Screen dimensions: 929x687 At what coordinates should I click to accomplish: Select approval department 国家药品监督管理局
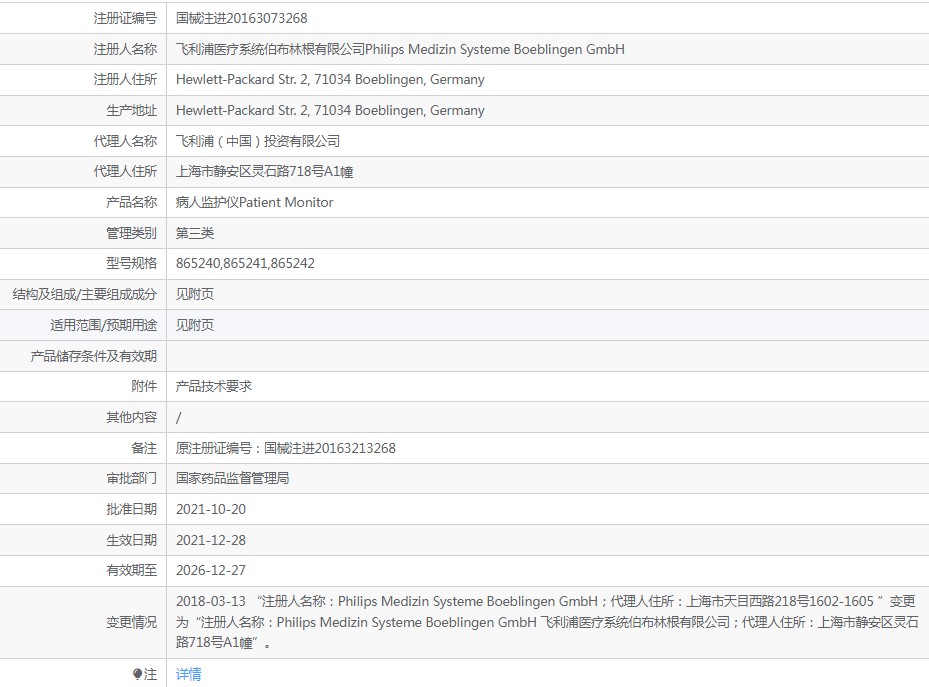tap(232, 479)
